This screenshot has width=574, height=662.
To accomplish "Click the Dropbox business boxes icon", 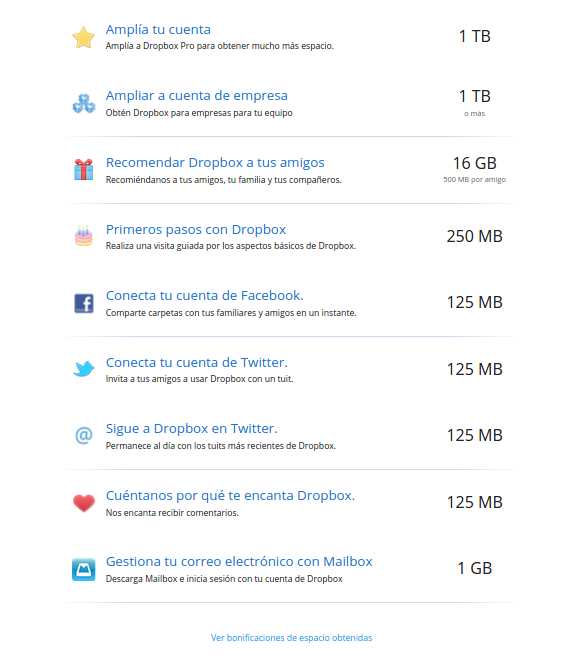I will pyautogui.click(x=84, y=103).
